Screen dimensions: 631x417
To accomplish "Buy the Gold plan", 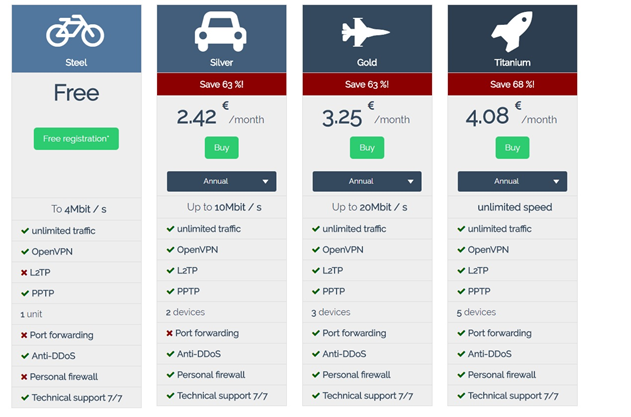I will [367, 148].
